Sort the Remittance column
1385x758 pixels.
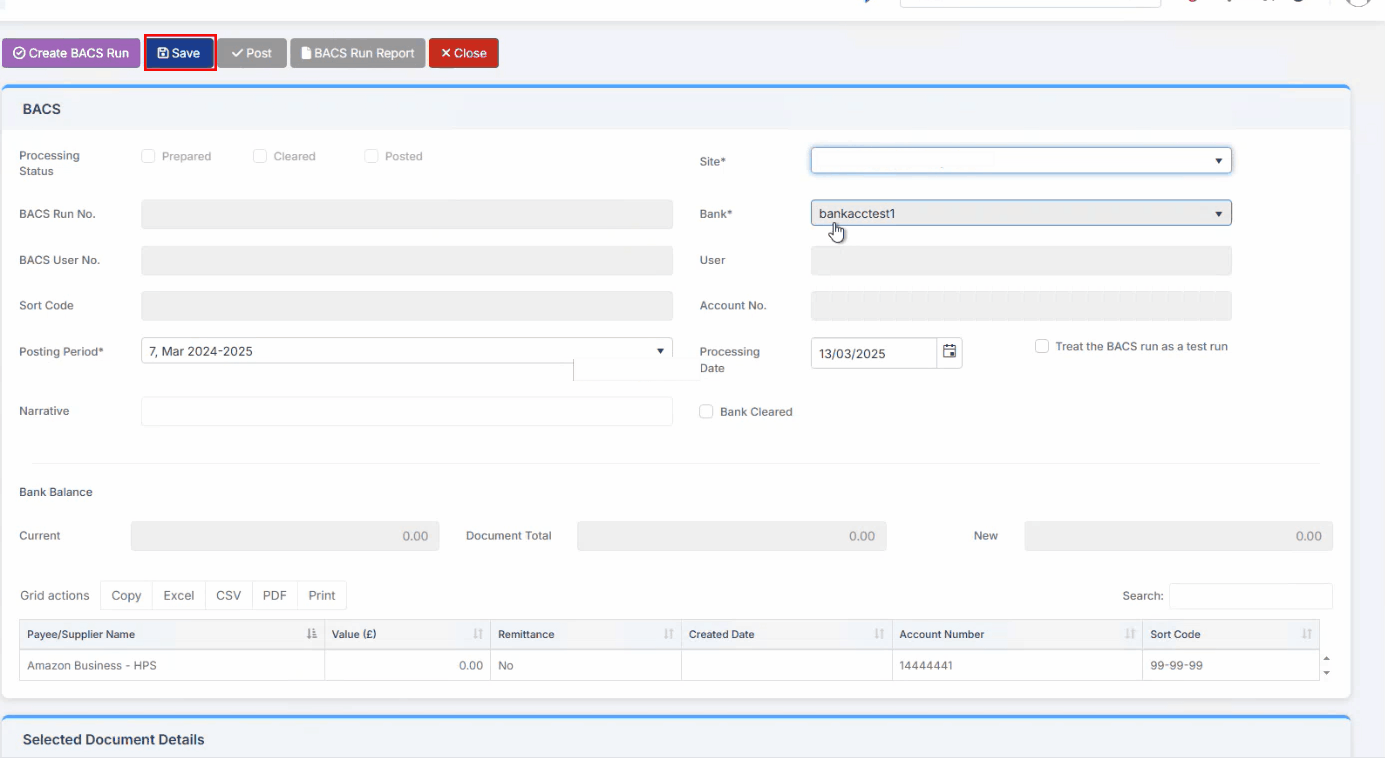click(668, 634)
